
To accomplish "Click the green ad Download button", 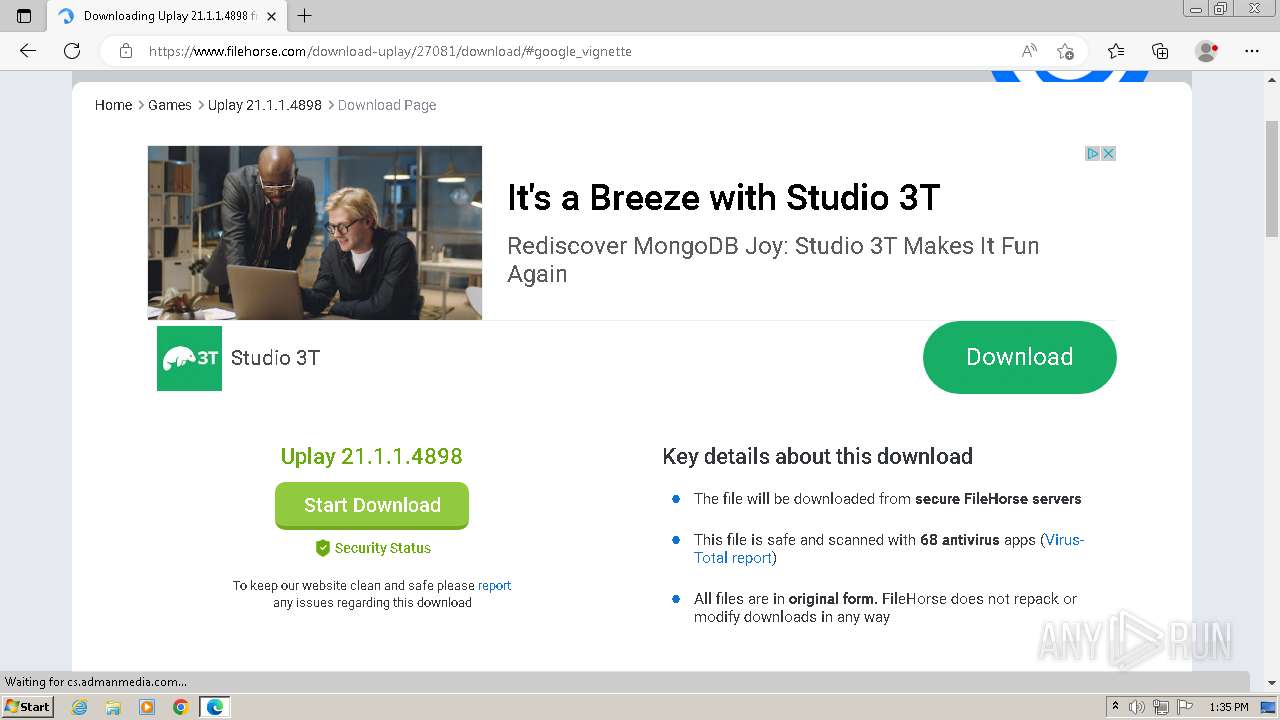I will pyautogui.click(x=1019, y=357).
